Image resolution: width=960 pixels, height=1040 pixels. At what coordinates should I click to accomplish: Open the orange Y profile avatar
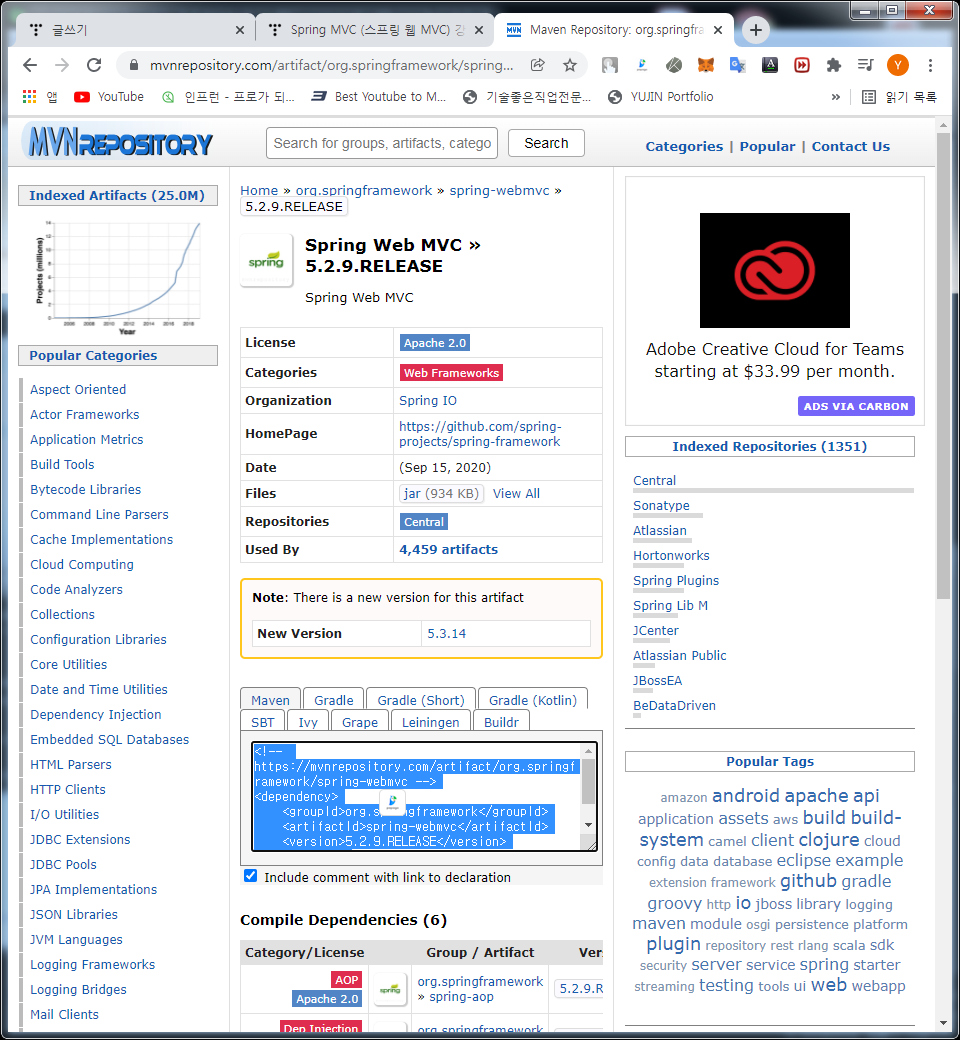(x=898, y=65)
